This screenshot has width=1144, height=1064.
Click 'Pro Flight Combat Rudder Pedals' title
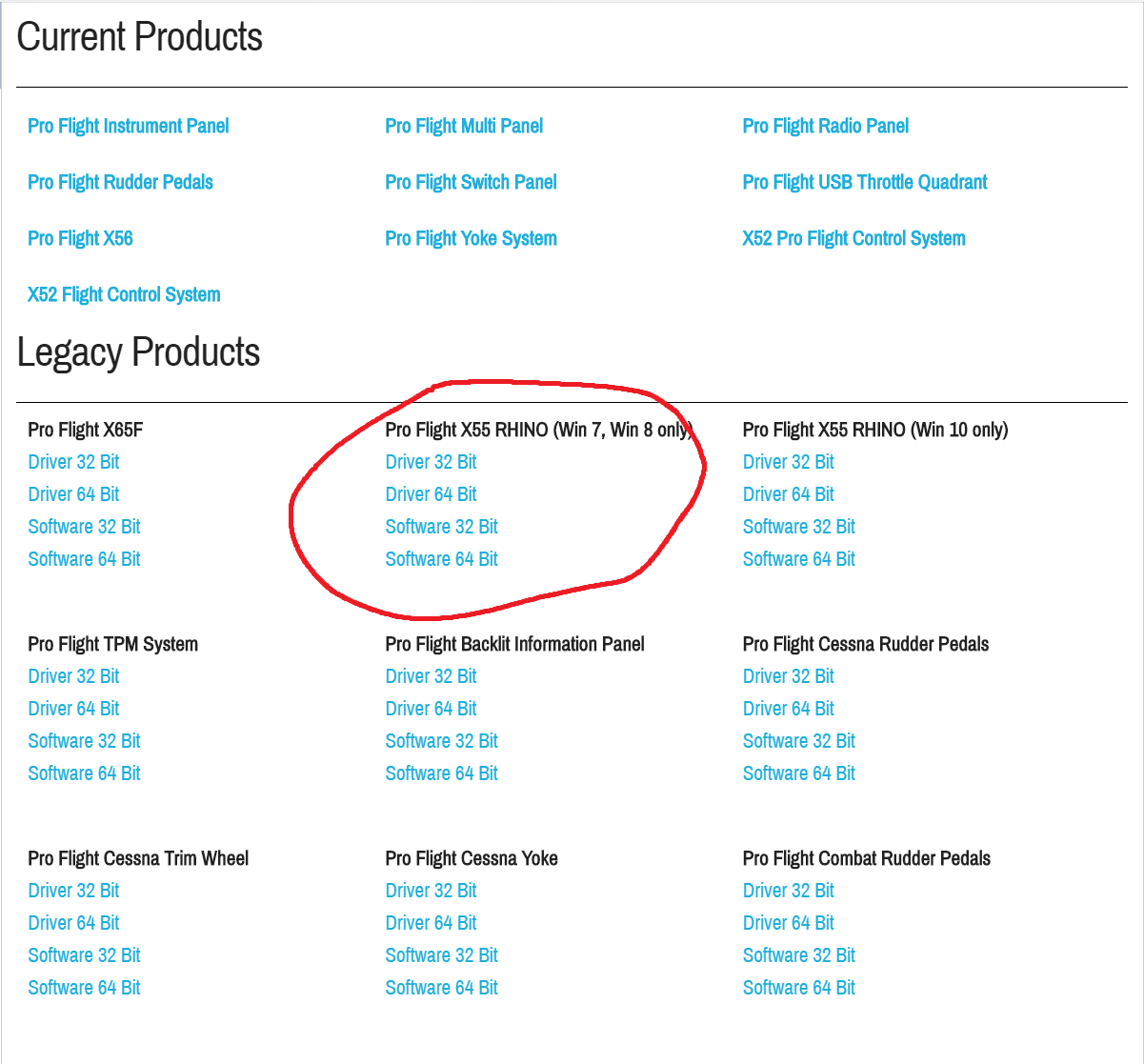(866, 858)
